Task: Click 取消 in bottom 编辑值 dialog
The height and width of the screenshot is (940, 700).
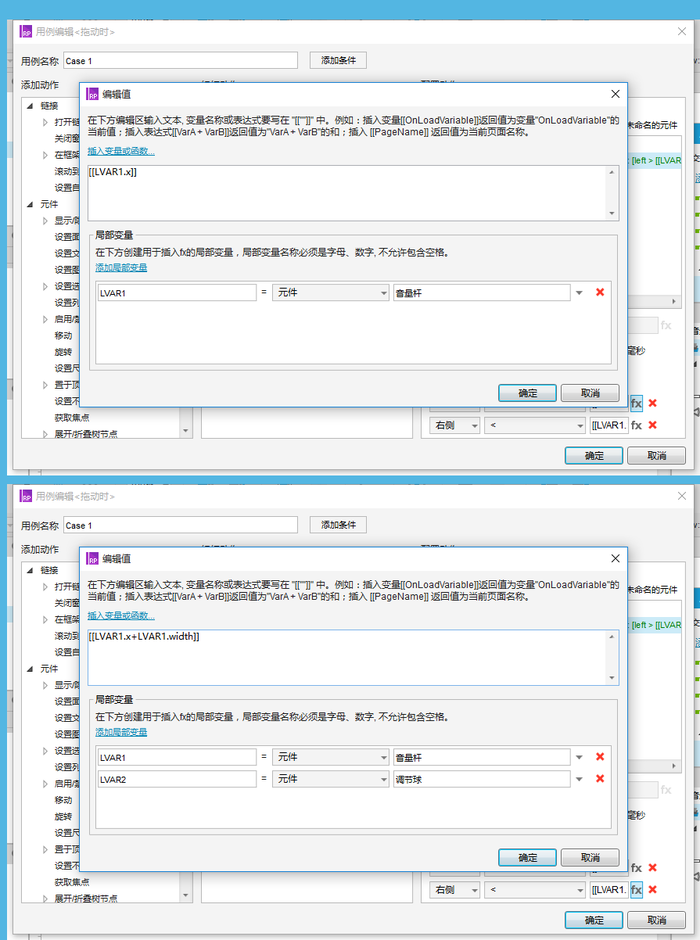Action: click(x=590, y=858)
